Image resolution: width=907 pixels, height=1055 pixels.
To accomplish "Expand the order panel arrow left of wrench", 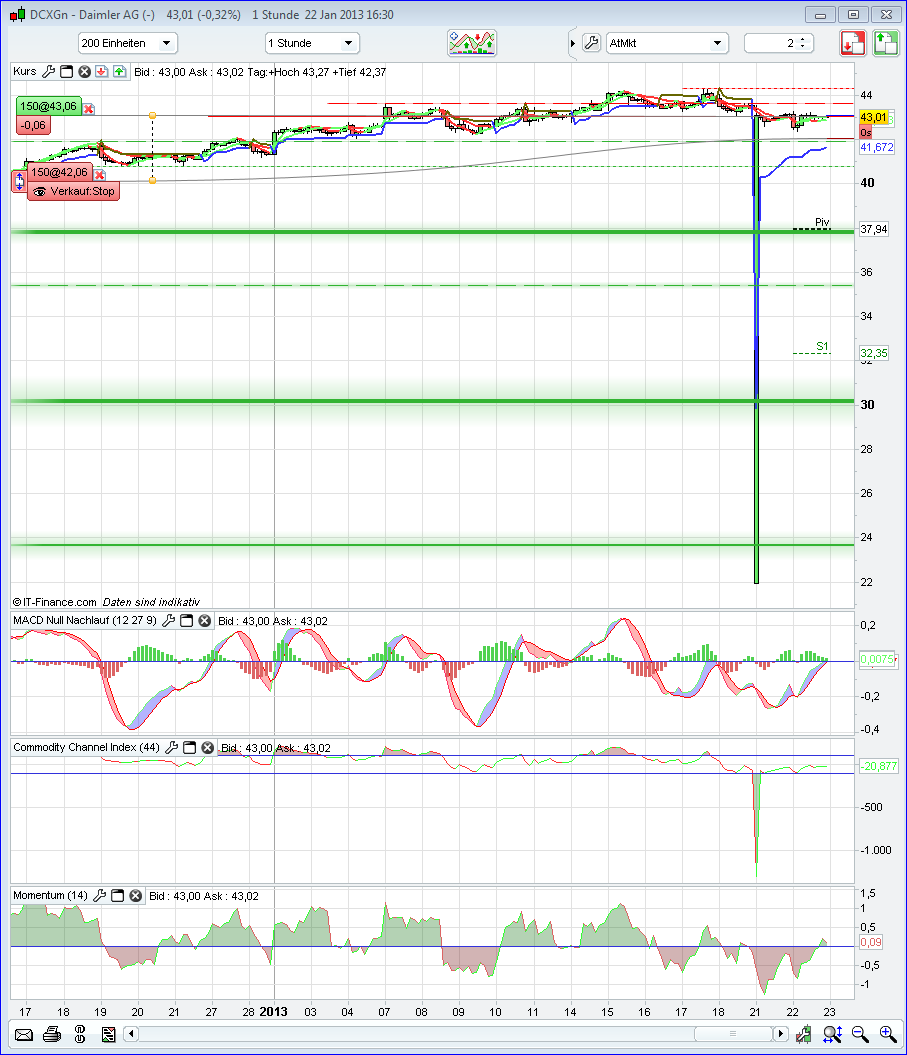I will (573, 43).
